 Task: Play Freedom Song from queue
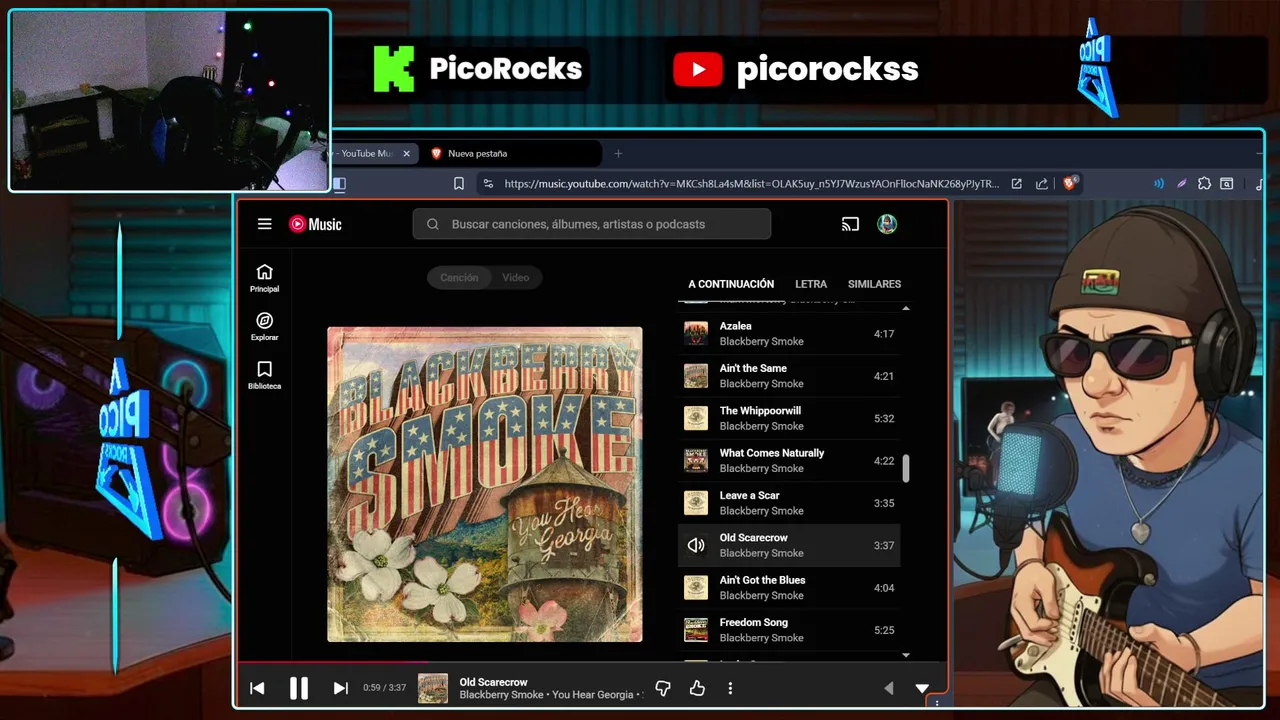(789, 630)
